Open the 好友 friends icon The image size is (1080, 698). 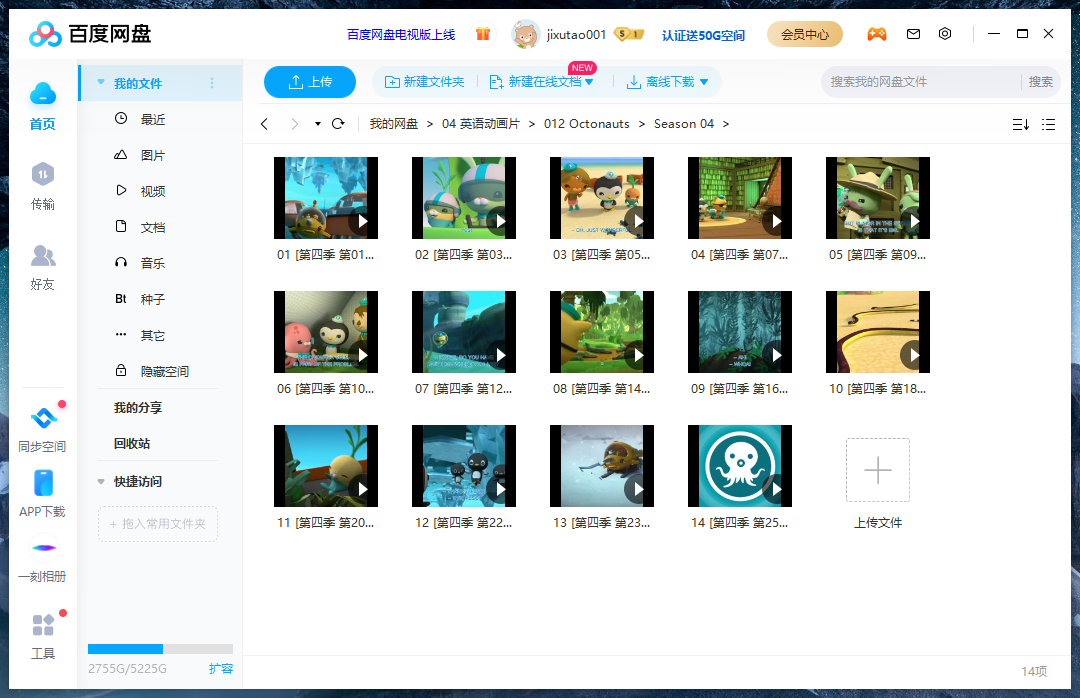tap(43, 256)
